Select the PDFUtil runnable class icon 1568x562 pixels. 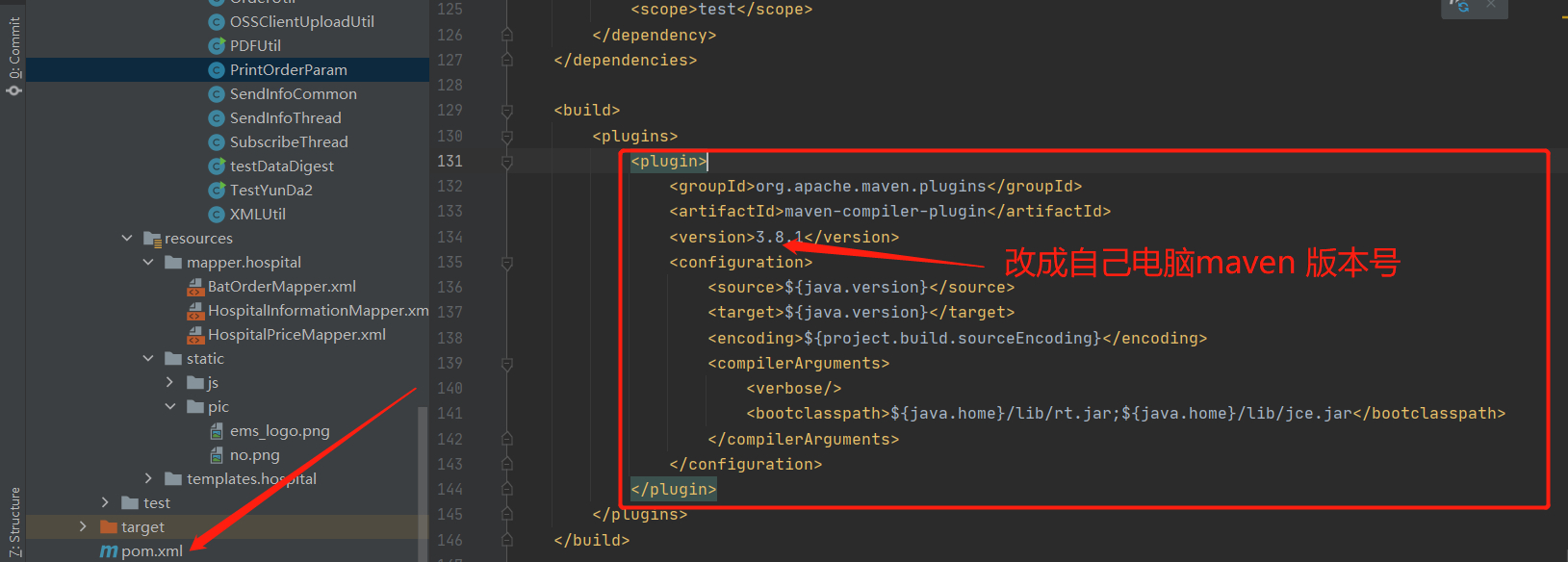click(217, 45)
